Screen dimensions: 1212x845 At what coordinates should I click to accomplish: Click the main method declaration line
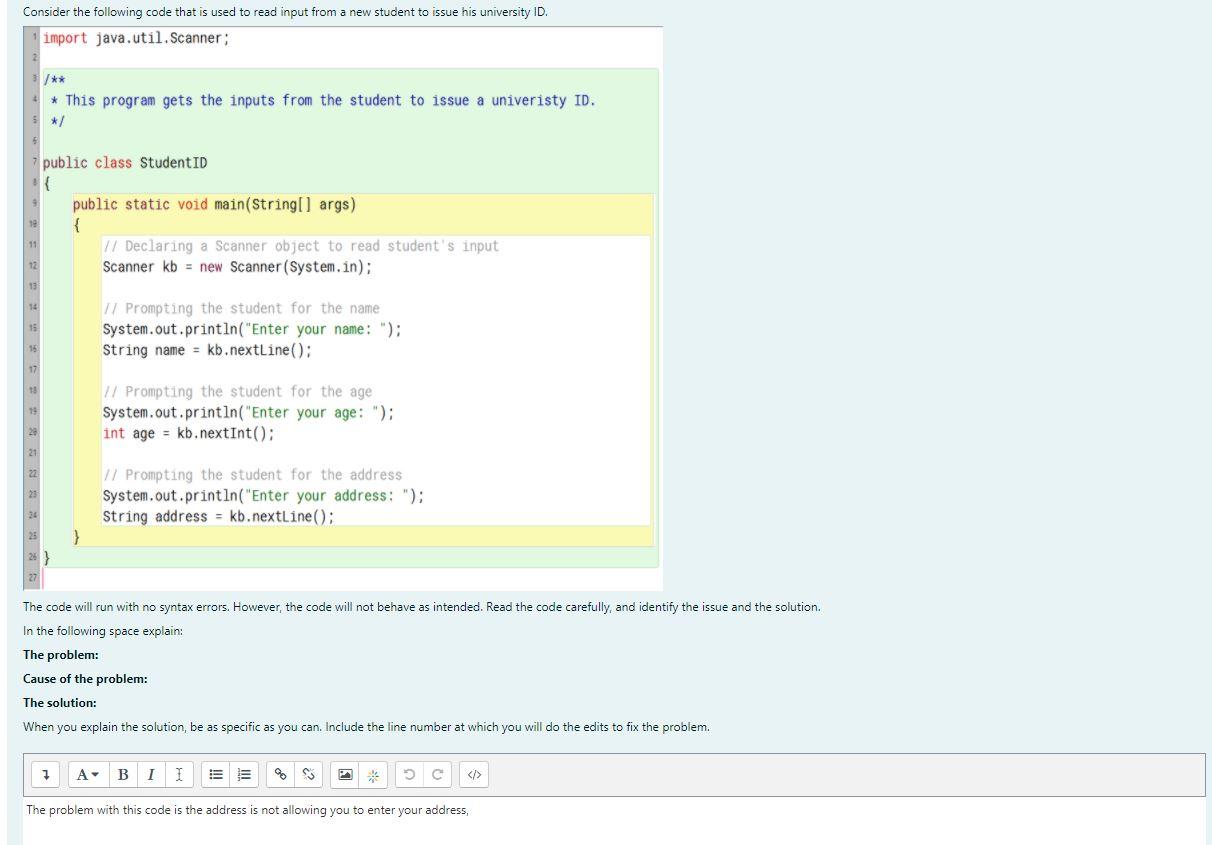(214, 205)
